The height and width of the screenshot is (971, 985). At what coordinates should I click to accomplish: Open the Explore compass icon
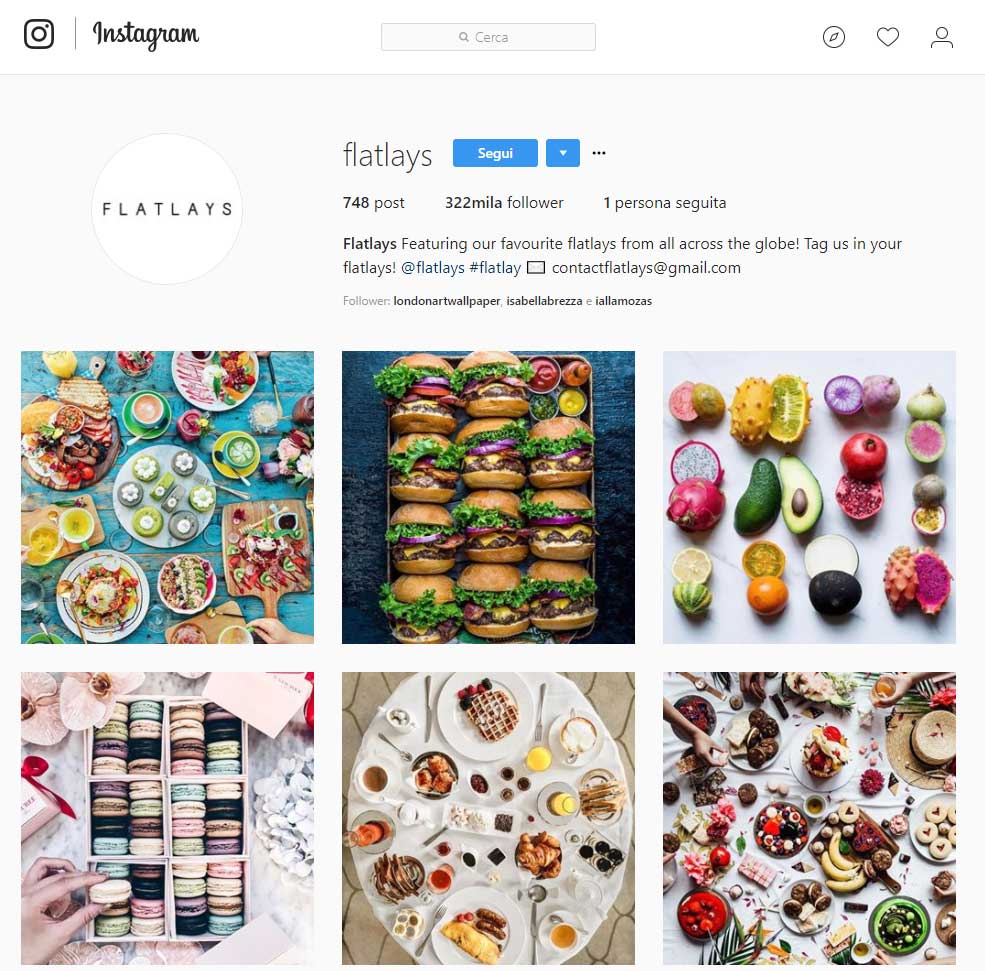click(x=834, y=37)
